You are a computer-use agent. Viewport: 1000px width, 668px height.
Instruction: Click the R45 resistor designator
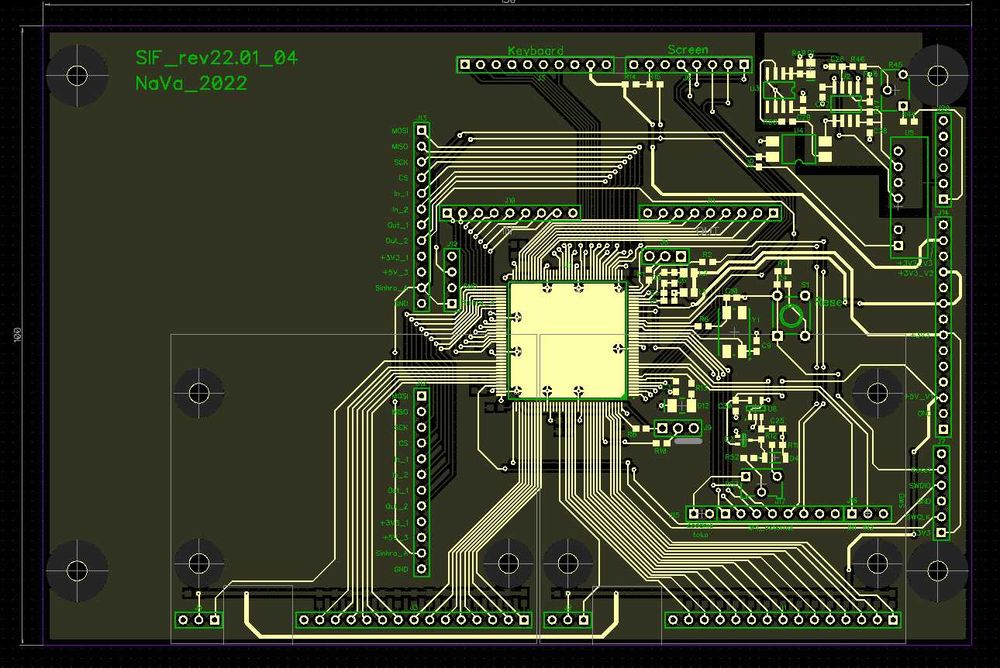pyautogui.click(x=895, y=64)
